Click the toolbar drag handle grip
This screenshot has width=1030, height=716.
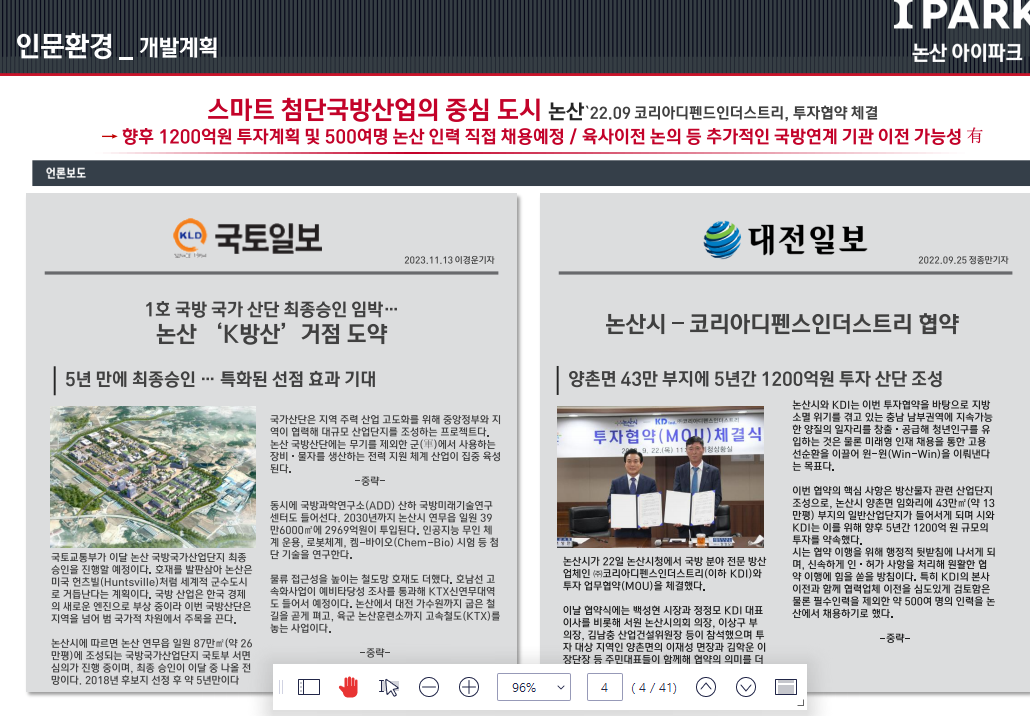[281, 687]
